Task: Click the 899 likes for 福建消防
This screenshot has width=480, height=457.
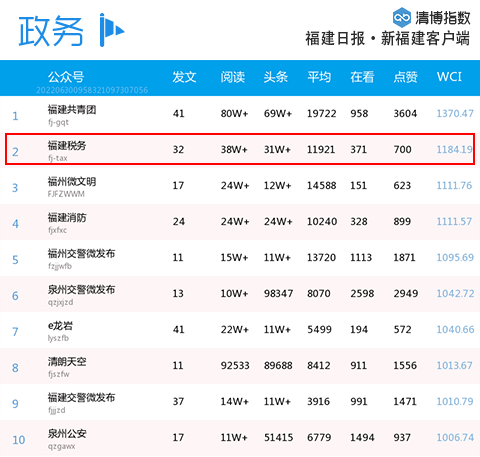Action: click(x=402, y=222)
